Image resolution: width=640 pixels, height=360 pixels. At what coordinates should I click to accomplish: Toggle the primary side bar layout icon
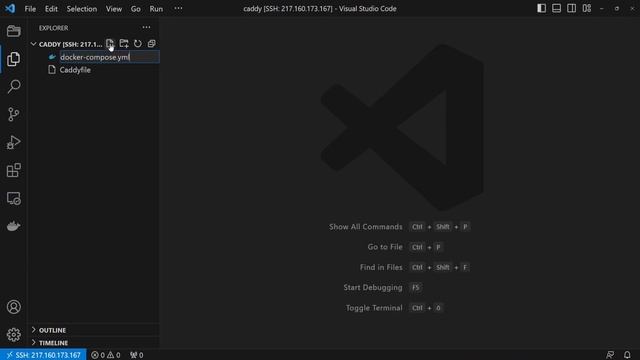pyautogui.click(x=541, y=8)
